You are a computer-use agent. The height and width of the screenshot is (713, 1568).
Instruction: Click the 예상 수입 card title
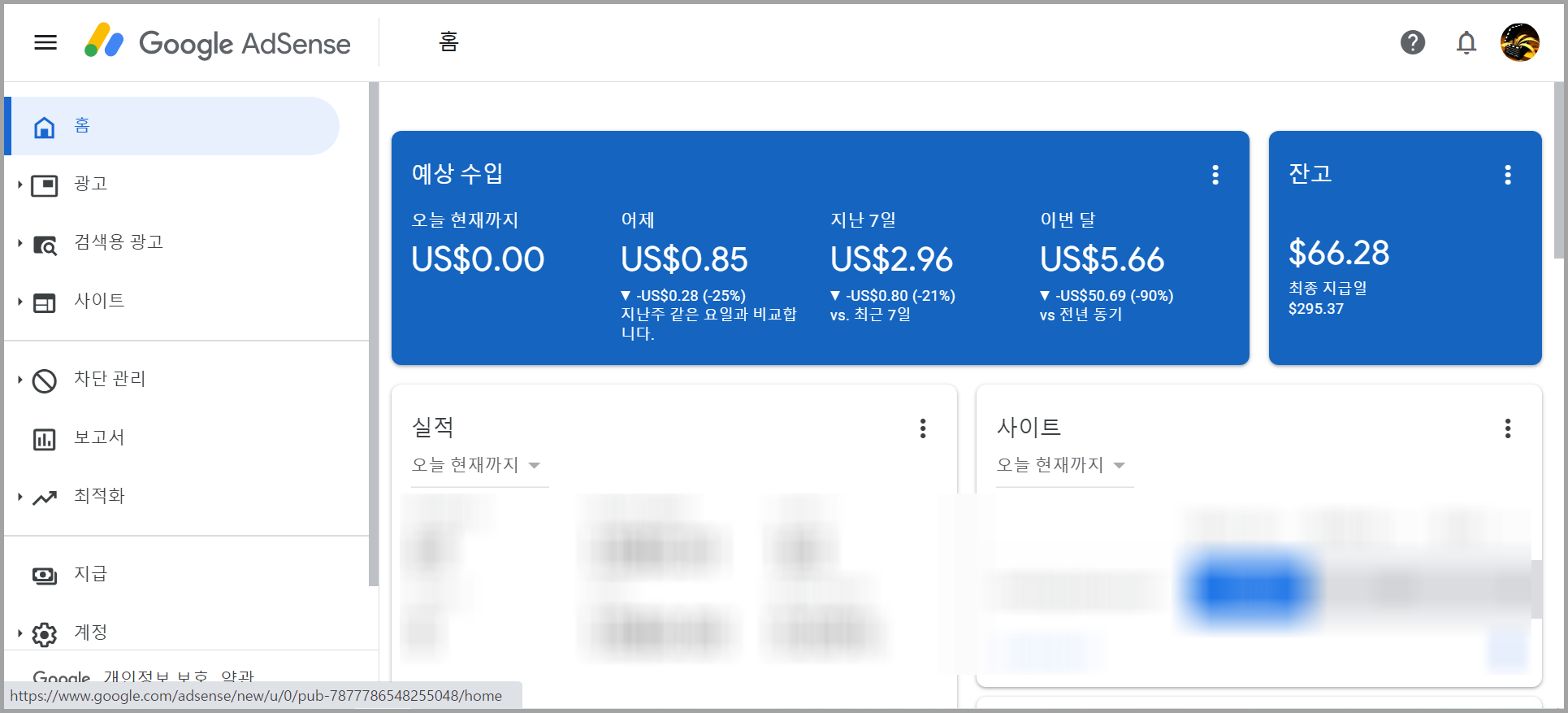tap(457, 173)
